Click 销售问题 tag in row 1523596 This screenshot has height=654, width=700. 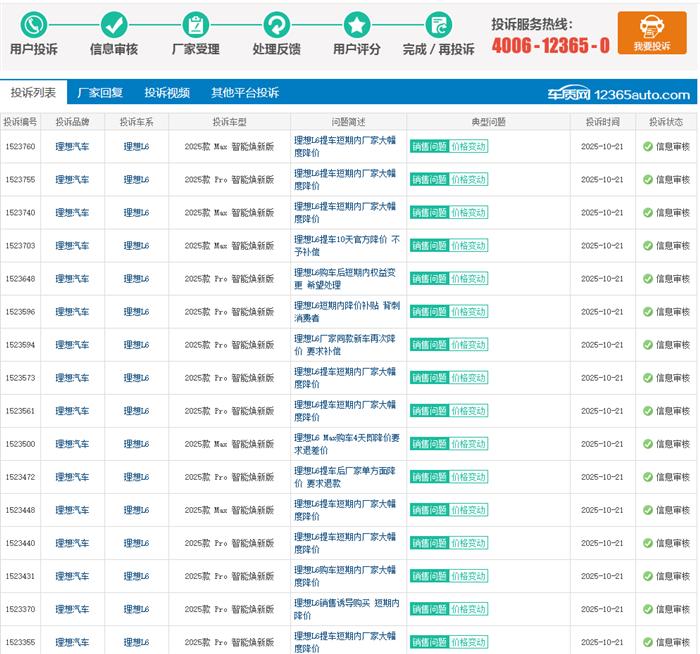[x=429, y=312]
